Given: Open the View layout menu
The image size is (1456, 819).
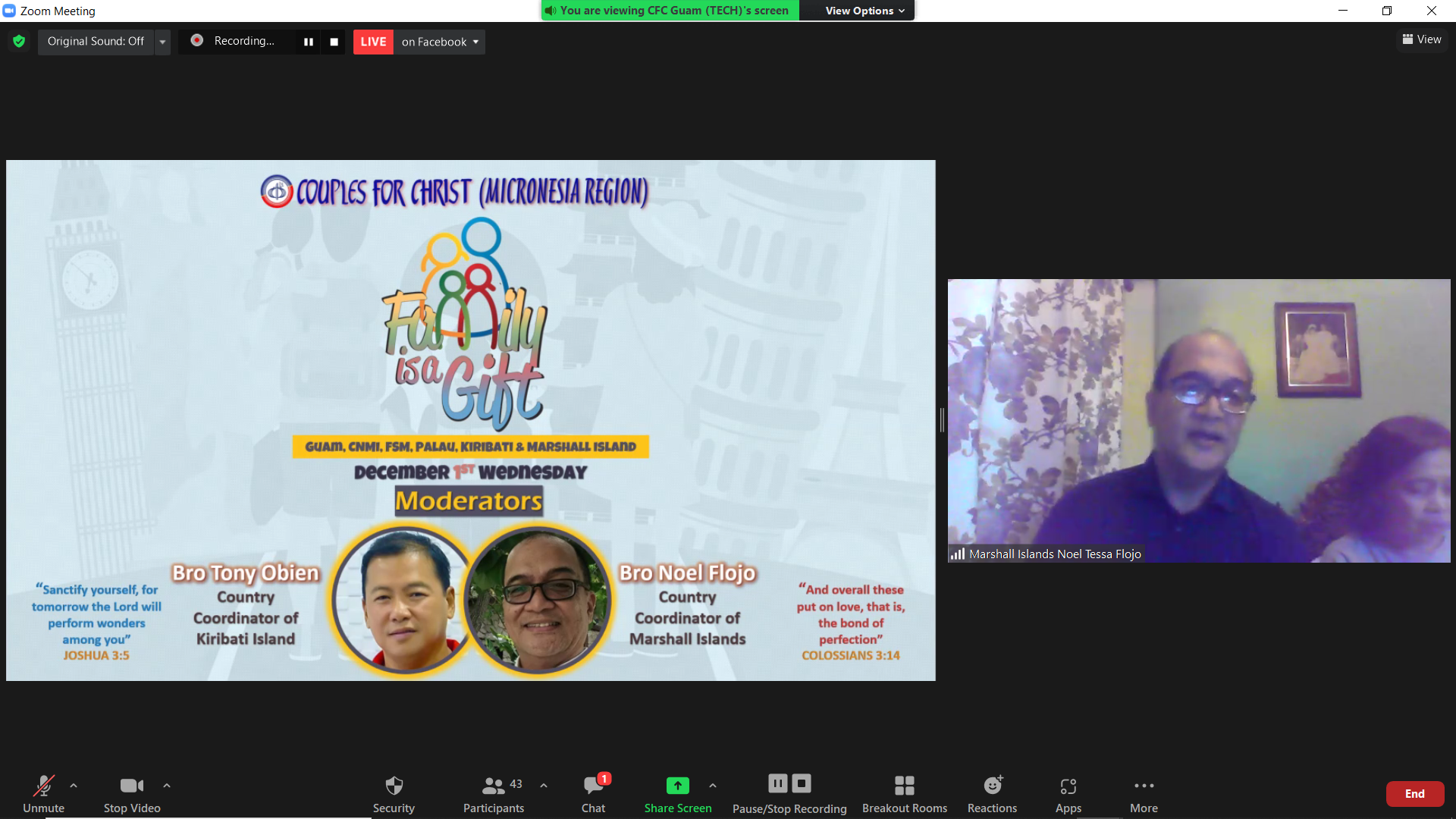Looking at the screenshot, I should click(1422, 39).
